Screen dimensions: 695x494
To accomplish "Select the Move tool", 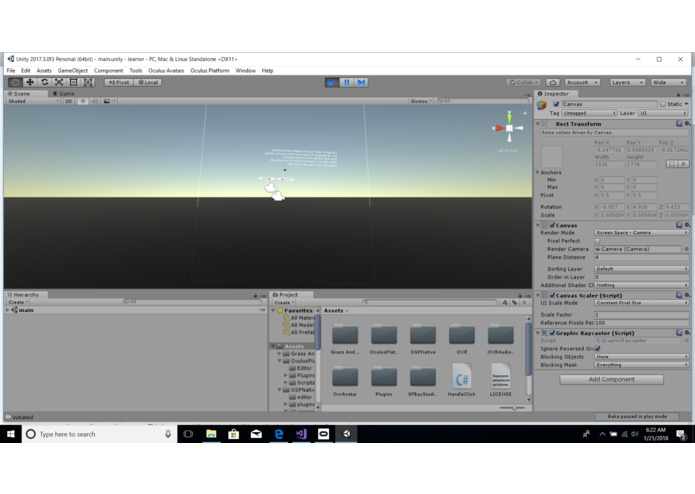I will 30,82.
